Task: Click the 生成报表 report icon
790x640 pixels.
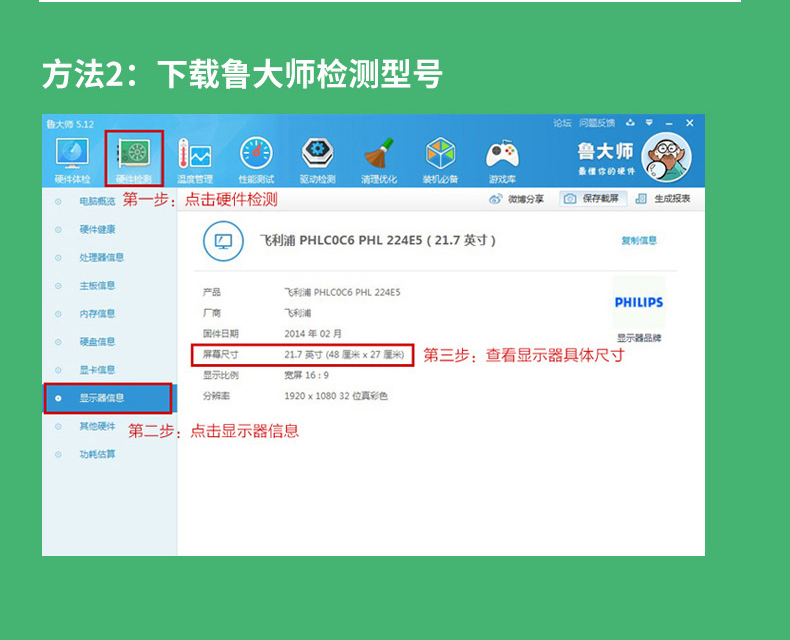Action: pos(641,199)
